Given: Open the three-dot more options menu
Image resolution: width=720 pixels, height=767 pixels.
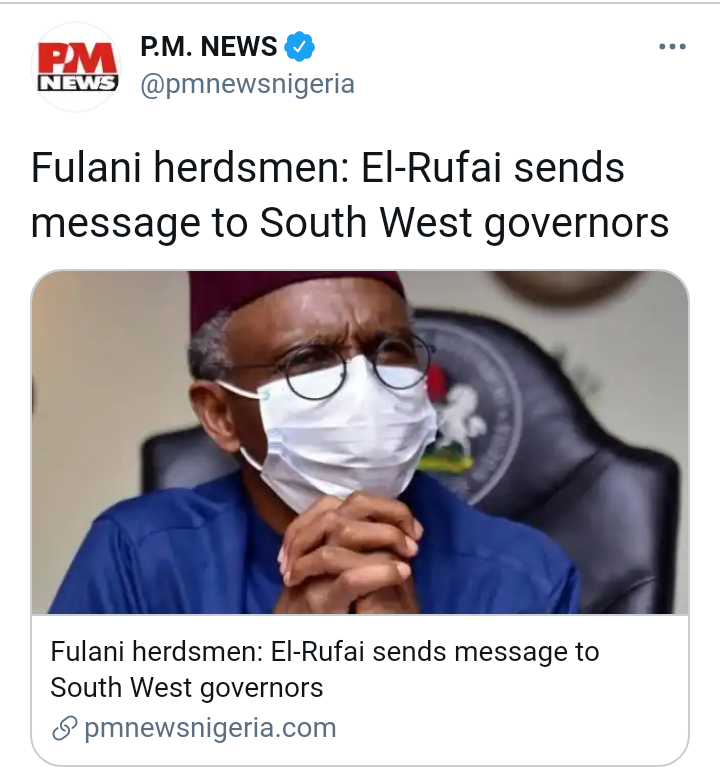Looking at the screenshot, I should [x=672, y=46].
